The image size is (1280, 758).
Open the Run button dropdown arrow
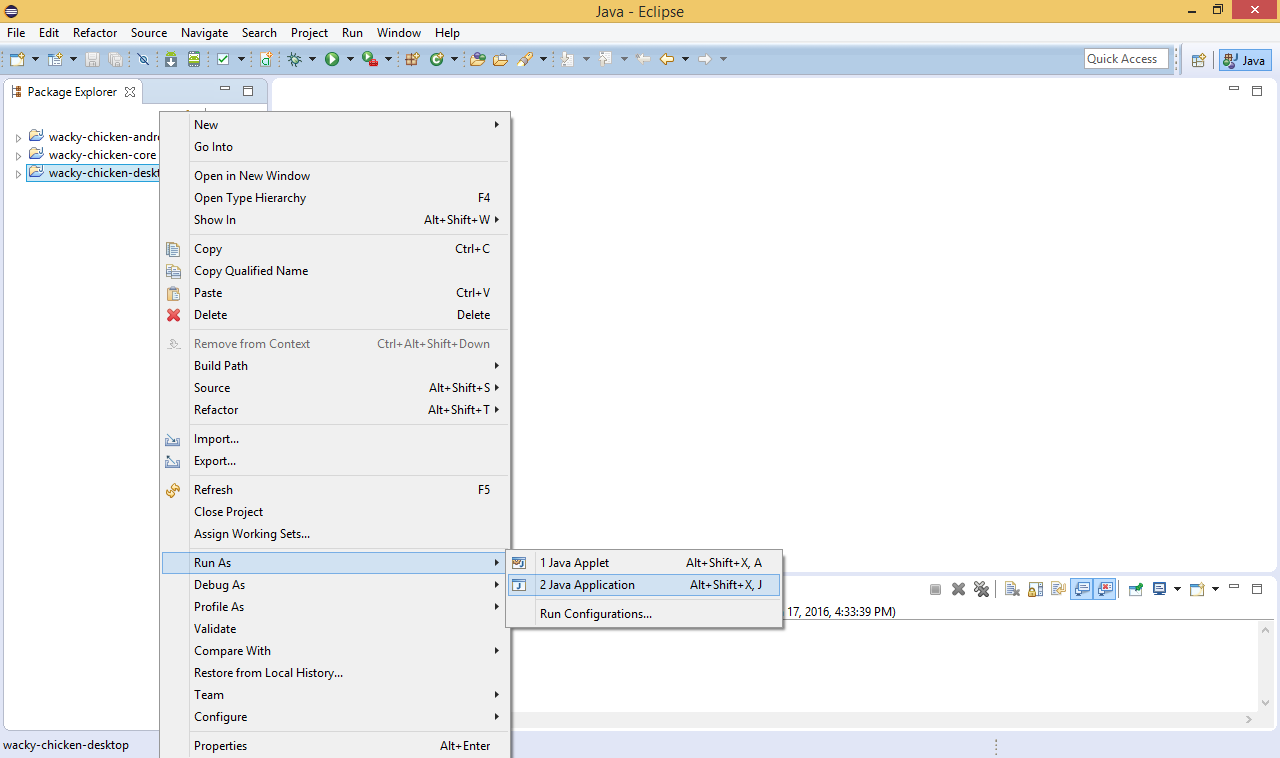coord(350,60)
